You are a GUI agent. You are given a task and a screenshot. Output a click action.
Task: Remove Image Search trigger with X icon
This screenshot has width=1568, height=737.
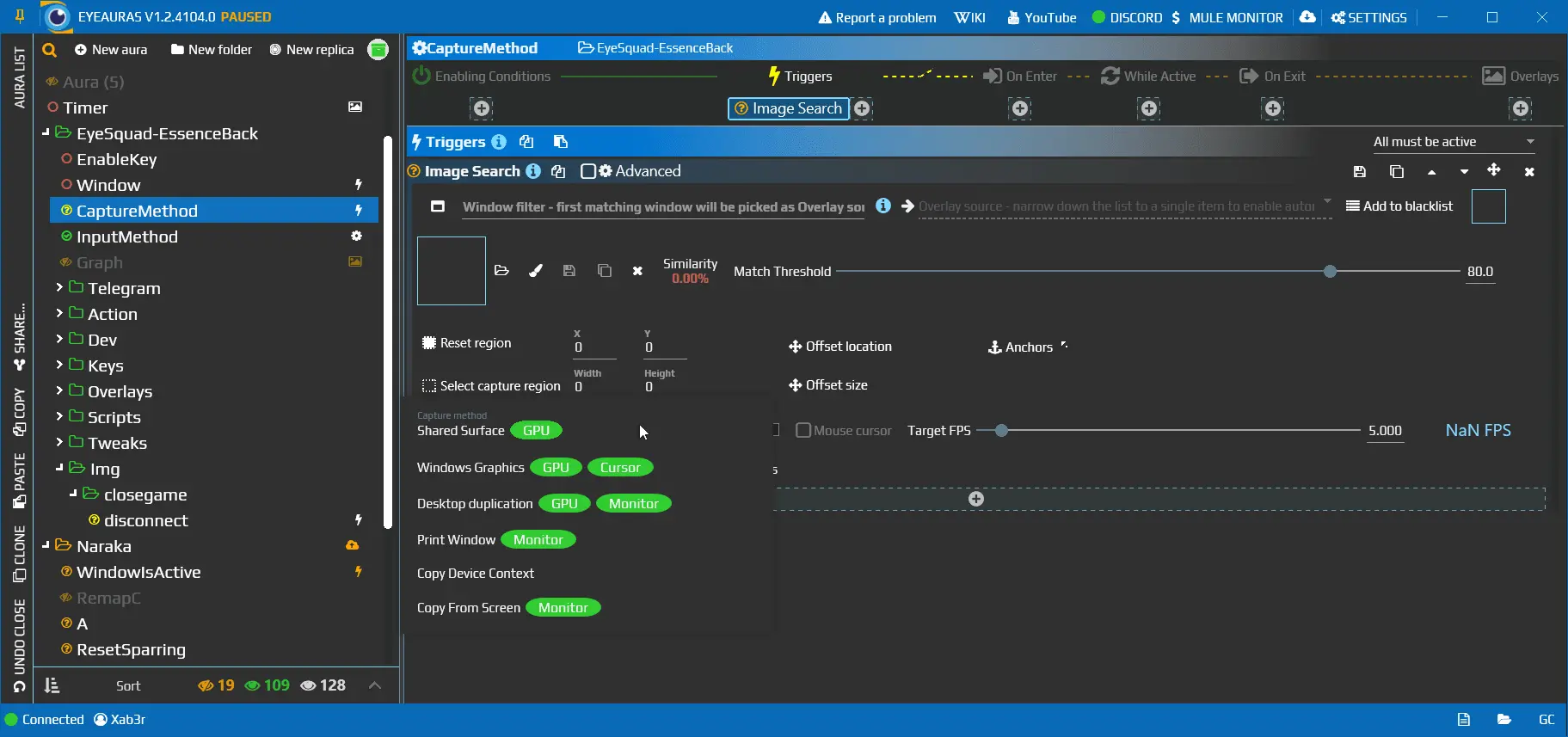[x=1528, y=172]
